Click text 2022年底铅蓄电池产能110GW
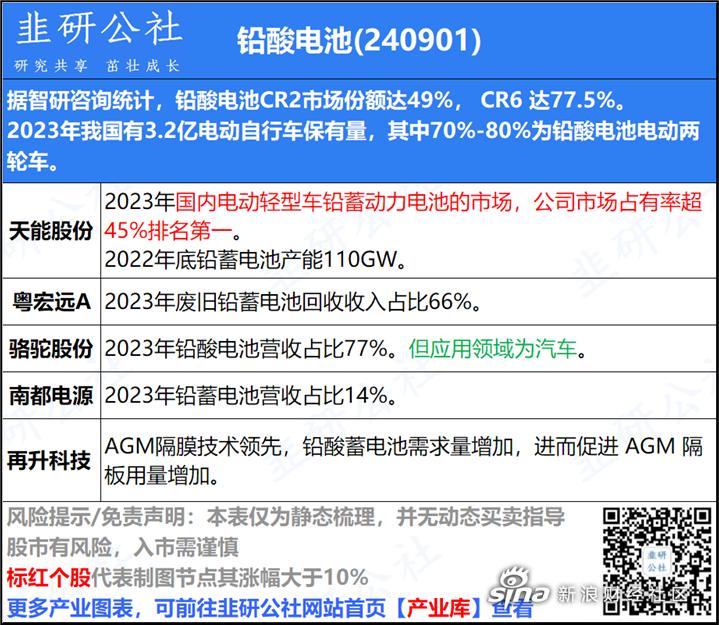This screenshot has width=719, height=625. tap(255, 260)
